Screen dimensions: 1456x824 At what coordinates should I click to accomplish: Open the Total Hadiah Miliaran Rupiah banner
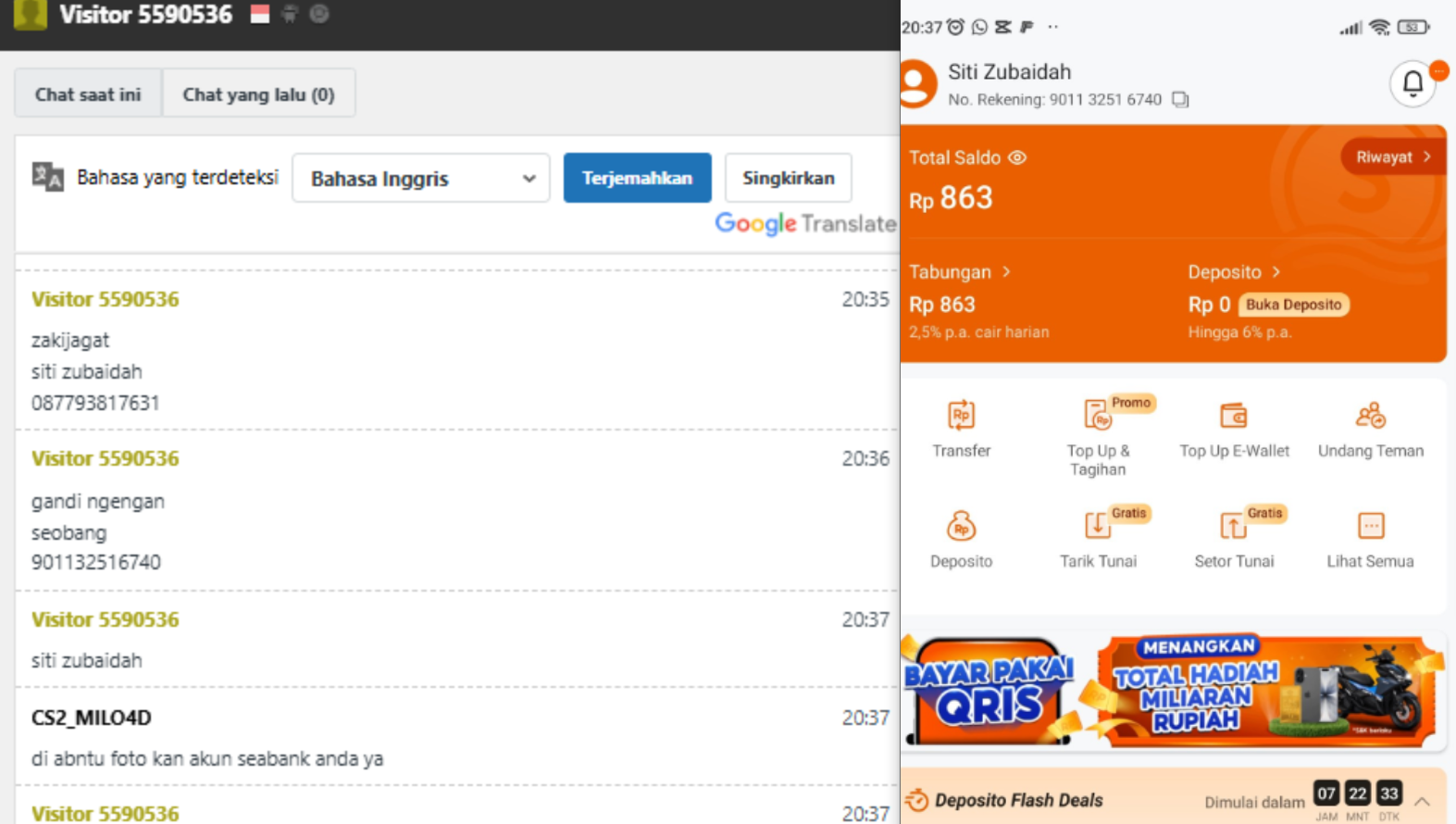[1271, 692]
